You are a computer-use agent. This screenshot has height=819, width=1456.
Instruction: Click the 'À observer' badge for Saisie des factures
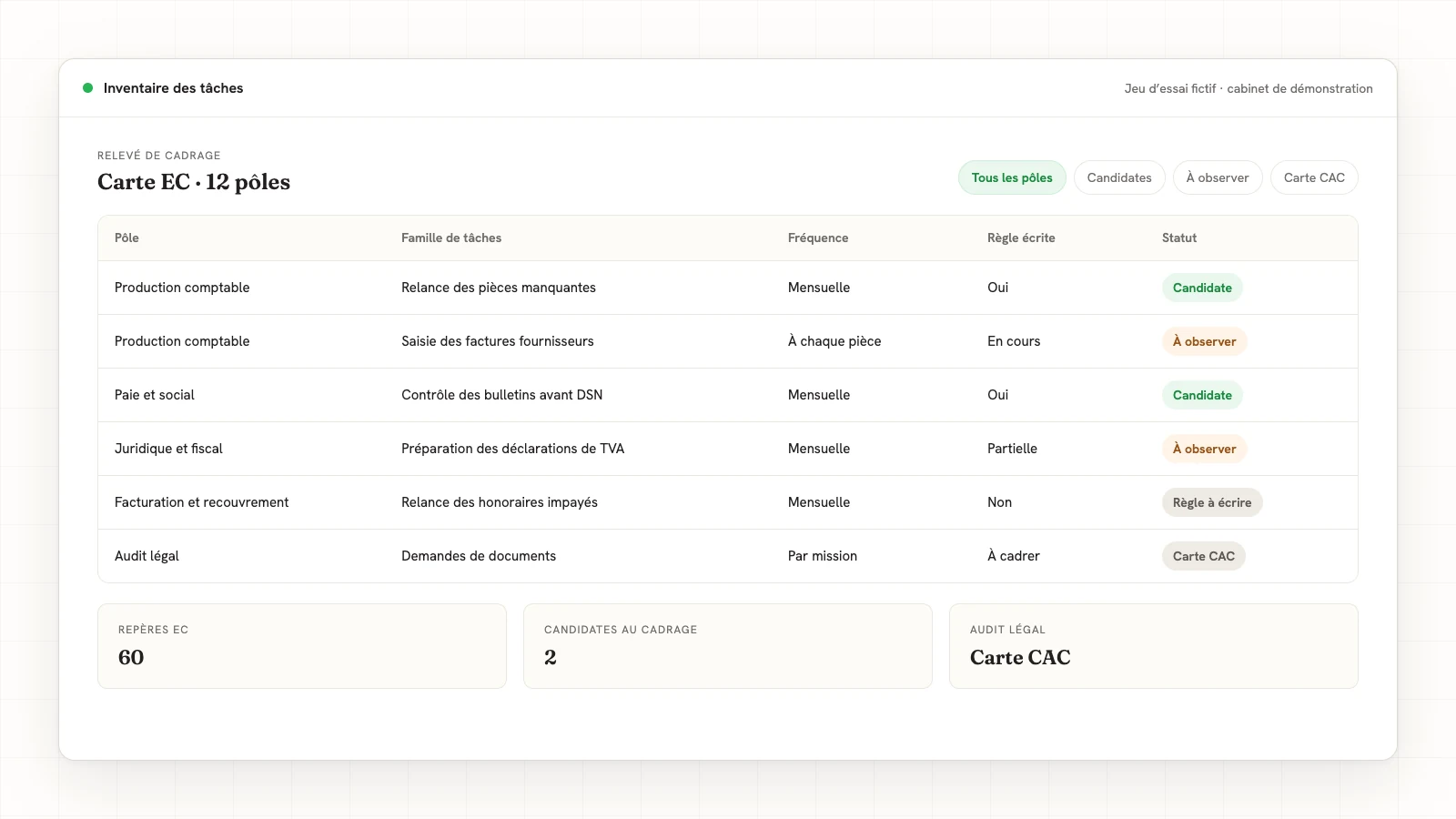click(1204, 341)
